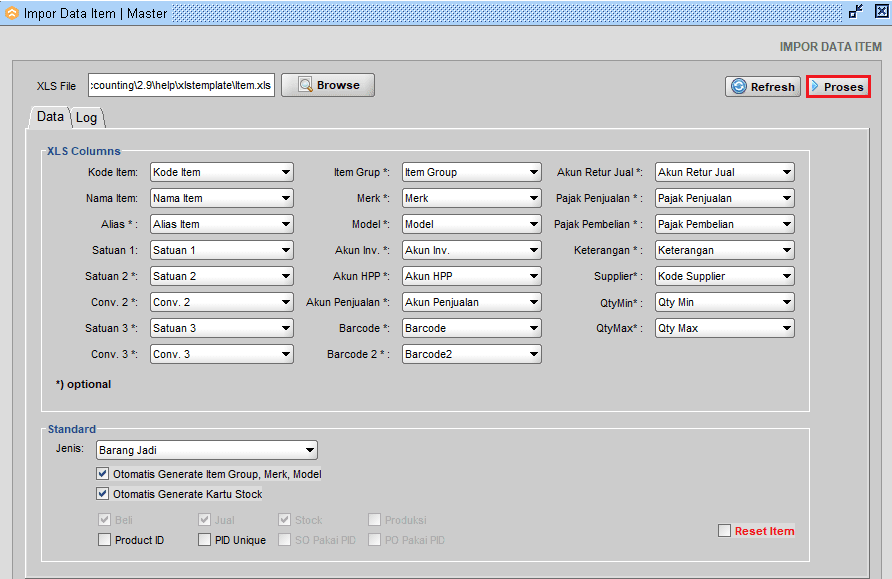892x579 pixels.
Task: Switch to the Log tab
Action: tap(87, 118)
